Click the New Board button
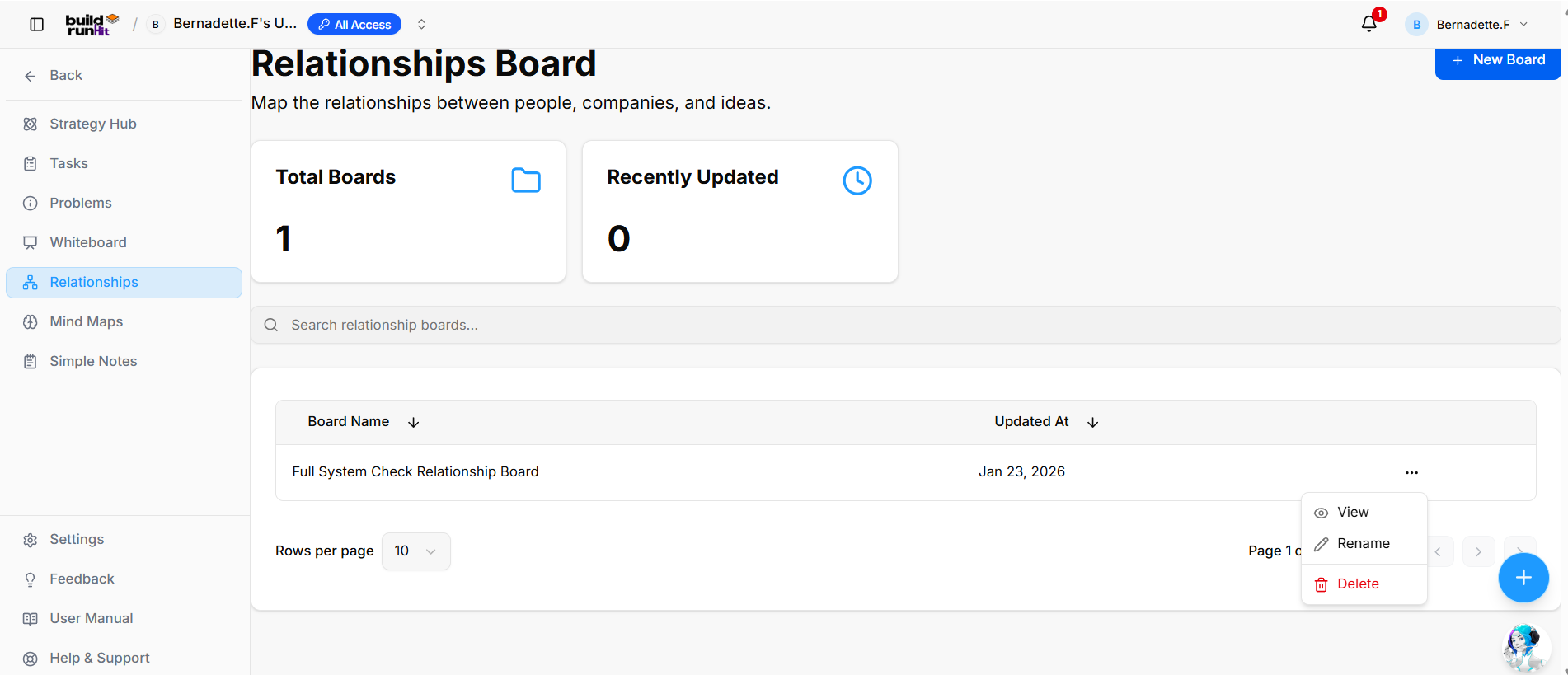 coord(1498,62)
